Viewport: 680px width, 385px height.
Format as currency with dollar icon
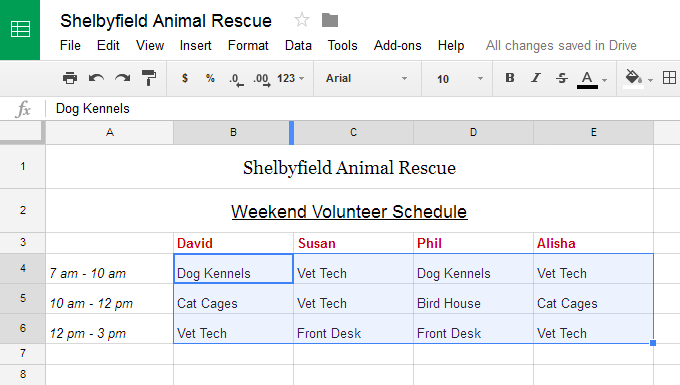coord(185,78)
